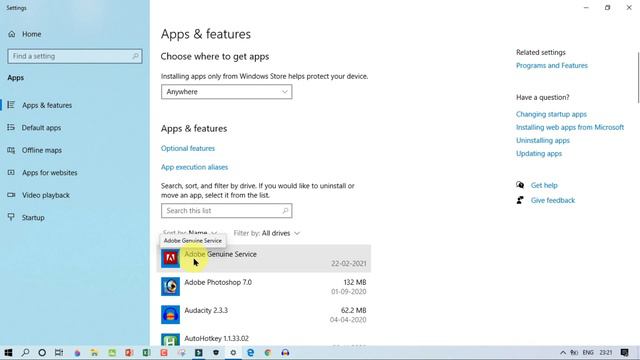Image resolution: width=640 pixels, height=360 pixels.
Task: Open Programs and Features link
Action: (x=551, y=65)
